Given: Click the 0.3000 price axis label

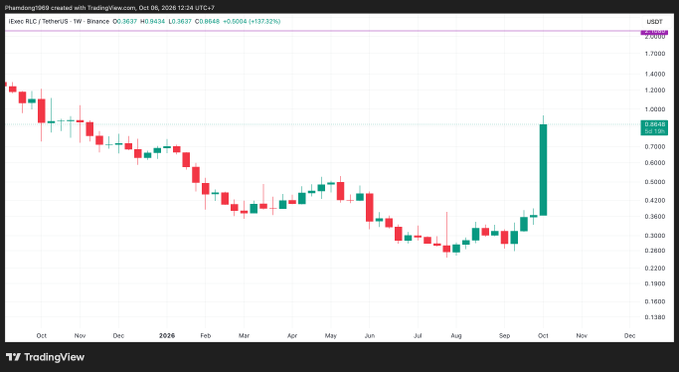Looking at the screenshot, I should click(654, 236).
